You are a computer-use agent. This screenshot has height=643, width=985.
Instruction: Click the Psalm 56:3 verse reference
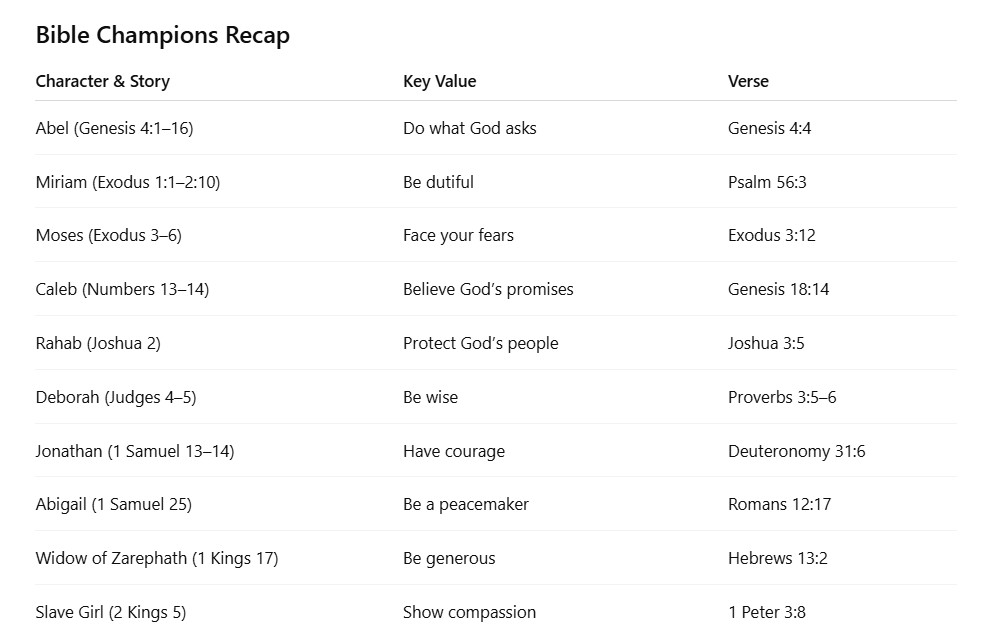pyautogui.click(x=767, y=182)
